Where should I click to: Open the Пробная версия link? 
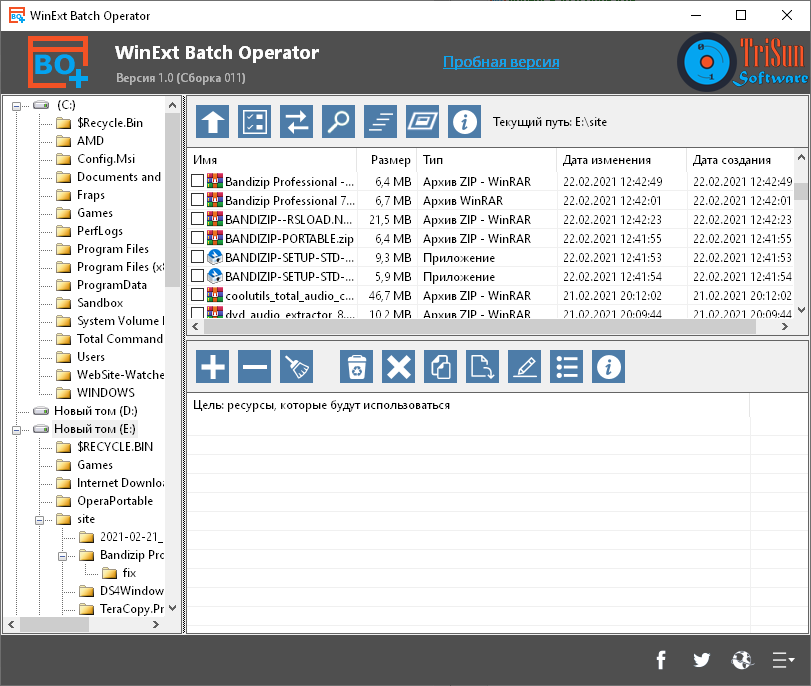coord(501,62)
